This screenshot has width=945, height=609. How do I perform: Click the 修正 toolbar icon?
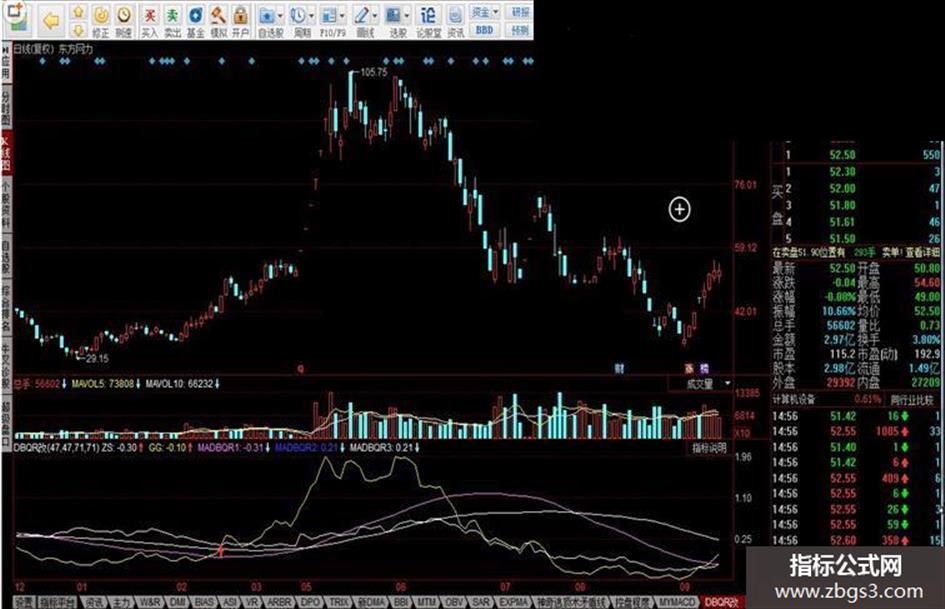coord(101,21)
